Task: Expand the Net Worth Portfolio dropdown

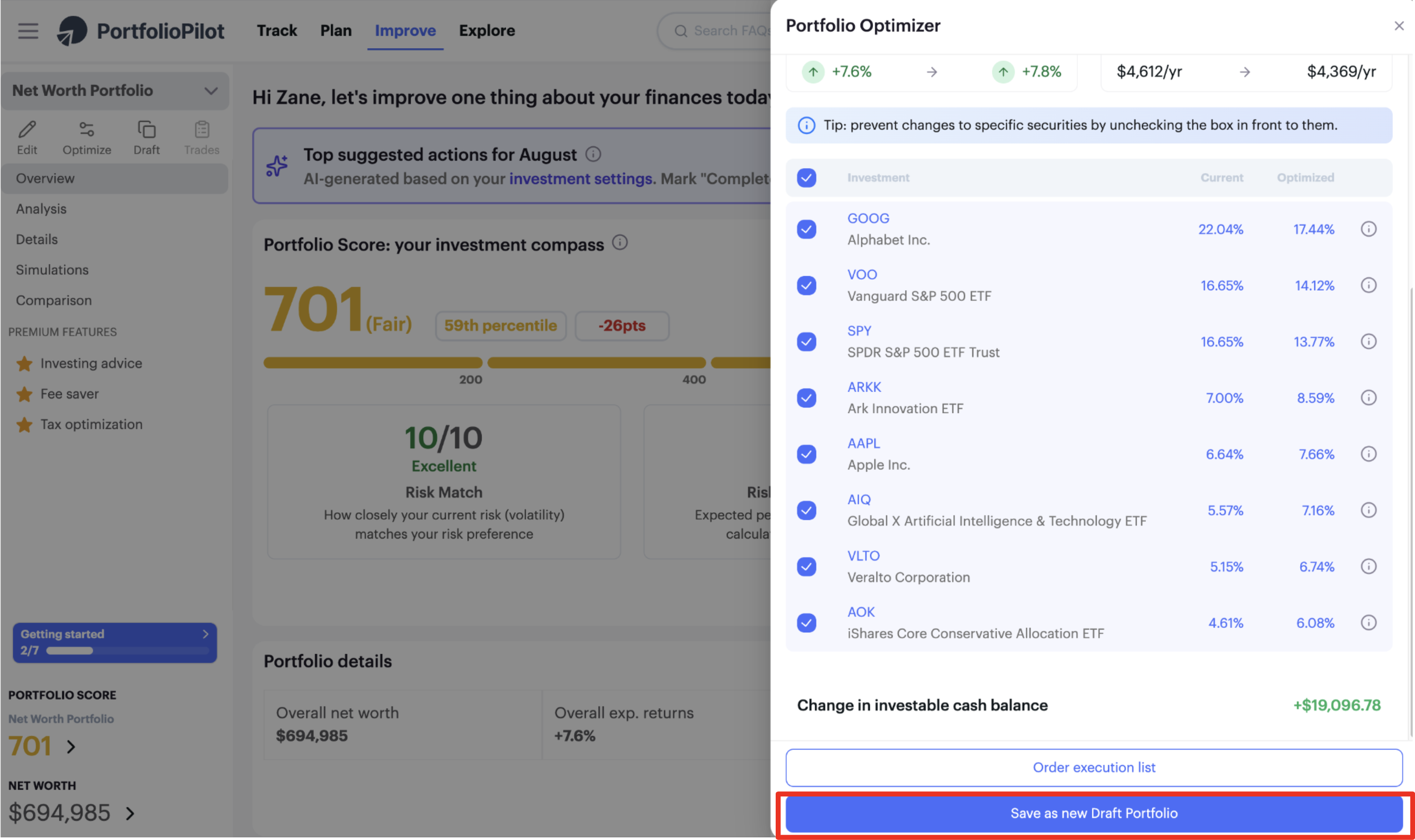Action: (115, 91)
